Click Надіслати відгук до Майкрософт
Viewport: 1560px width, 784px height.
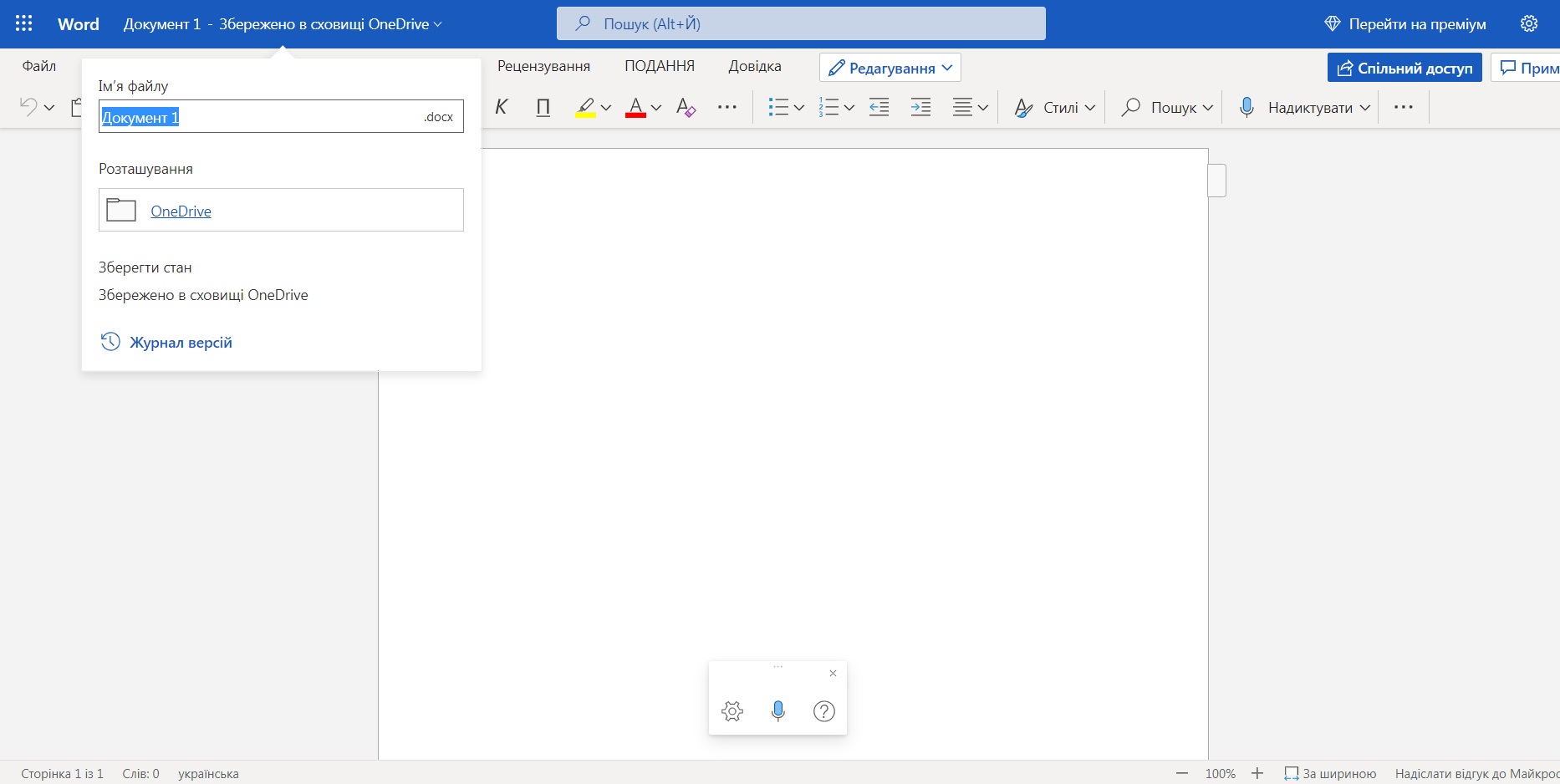click(x=1477, y=774)
